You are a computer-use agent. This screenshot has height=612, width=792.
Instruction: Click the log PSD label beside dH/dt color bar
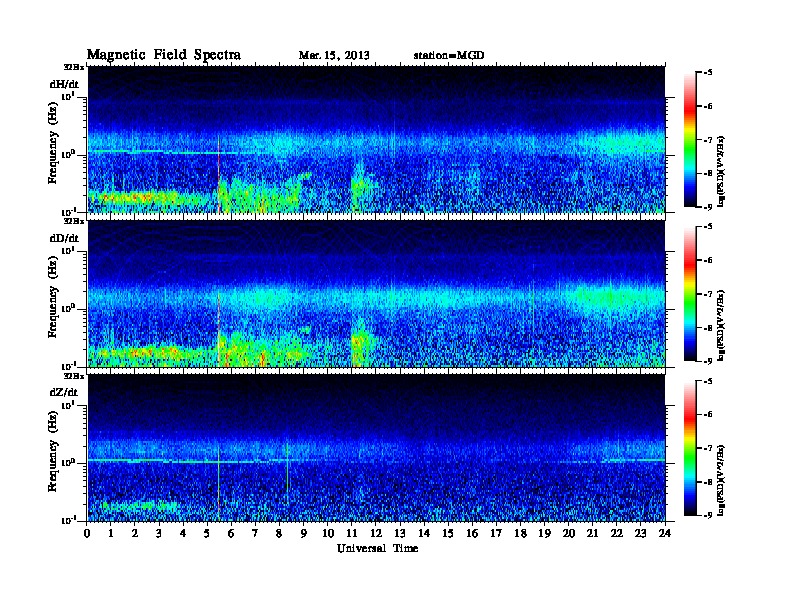click(x=722, y=171)
